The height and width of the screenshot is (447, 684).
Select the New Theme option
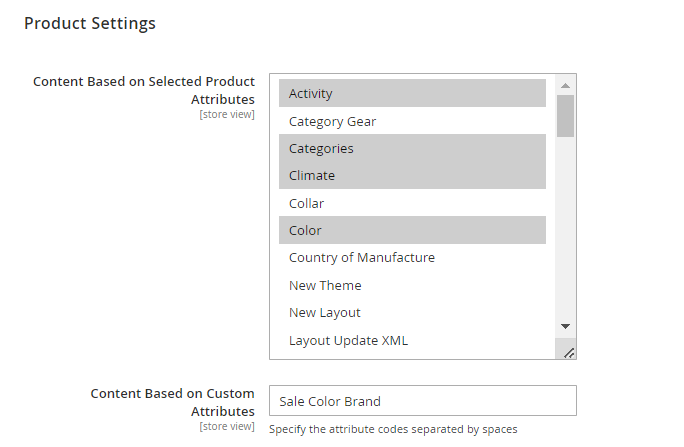pyautogui.click(x=412, y=285)
